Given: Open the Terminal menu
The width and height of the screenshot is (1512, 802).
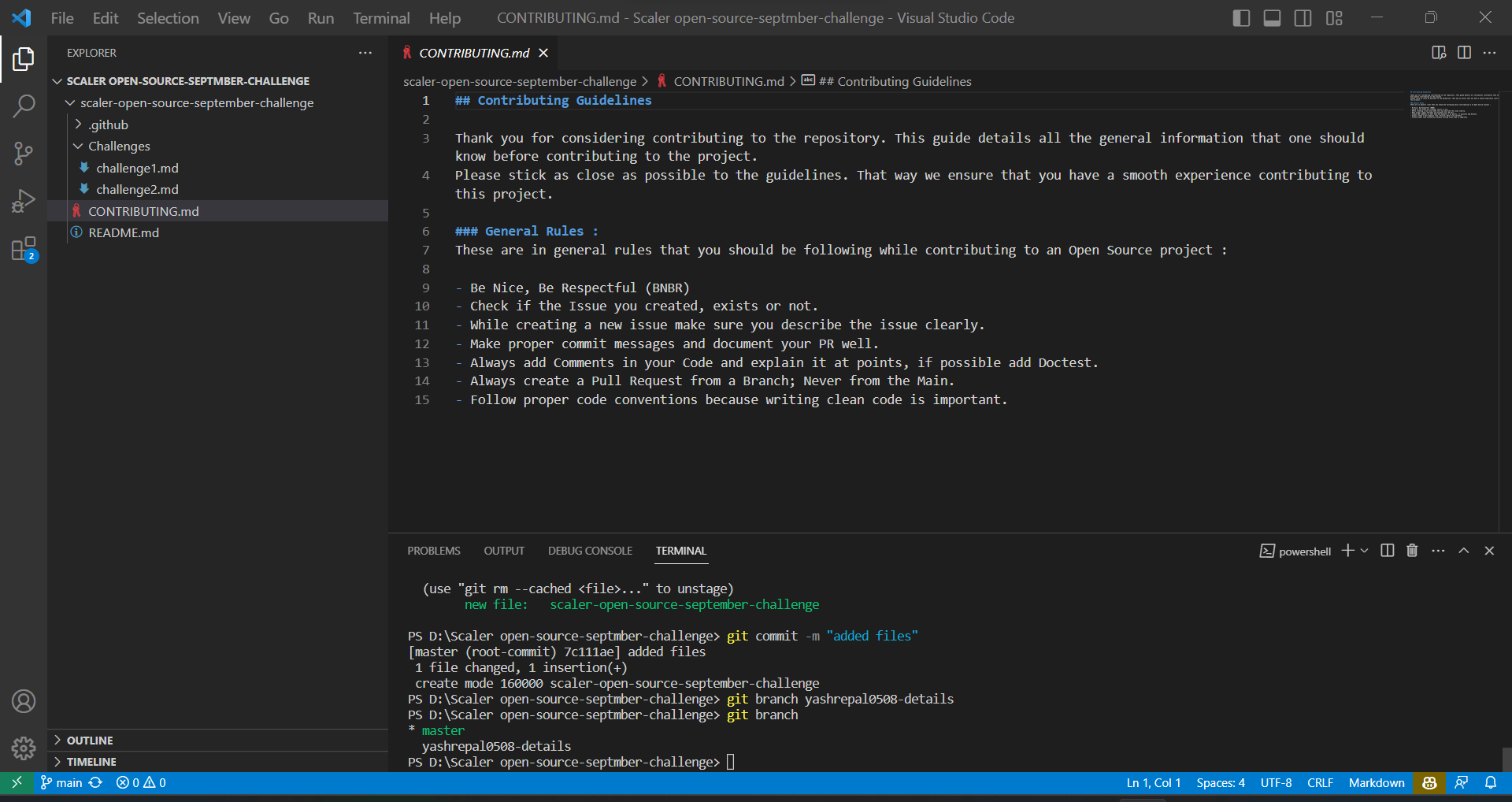Looking at the screenshot, I should pos(380,17).
